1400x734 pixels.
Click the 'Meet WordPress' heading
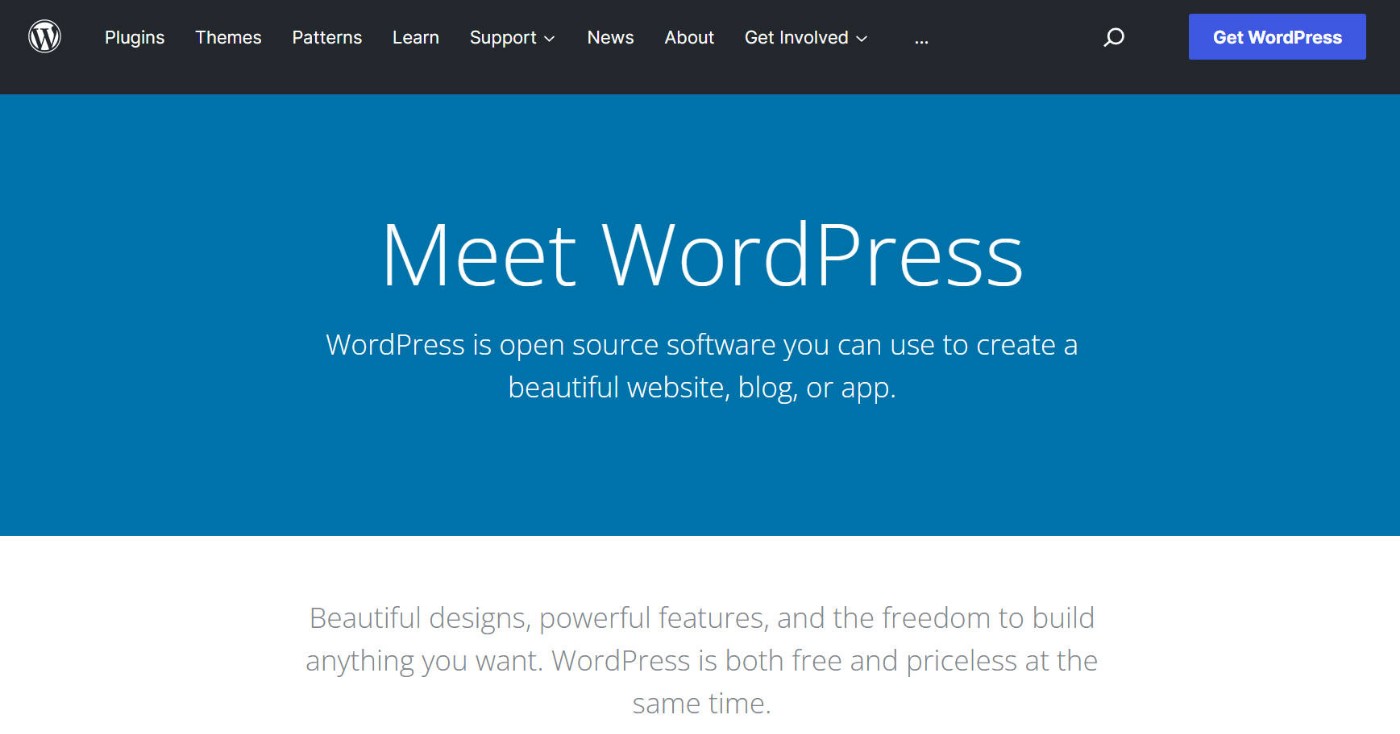pos(702,254)
